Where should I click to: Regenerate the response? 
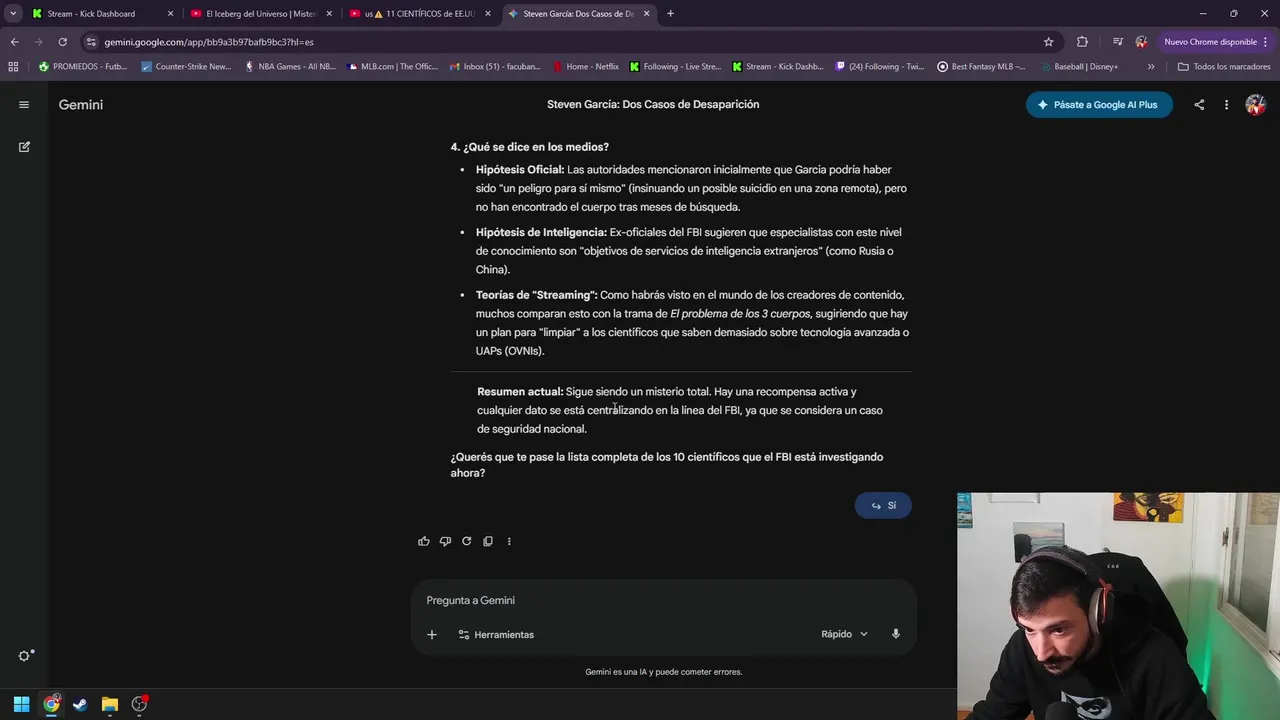[x=466, y=541]
